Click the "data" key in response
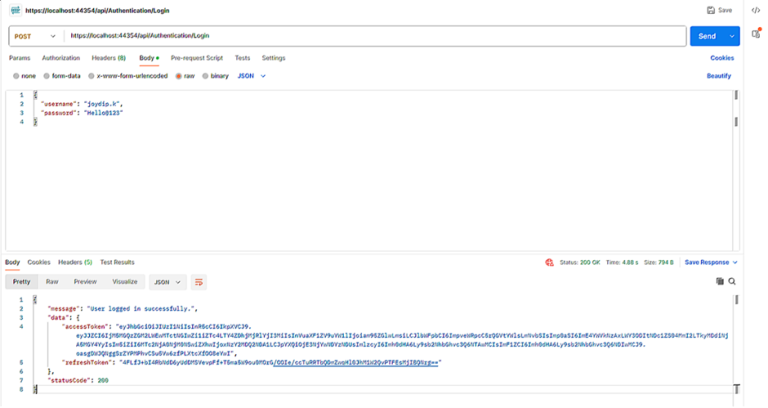 tap(57, 318)
